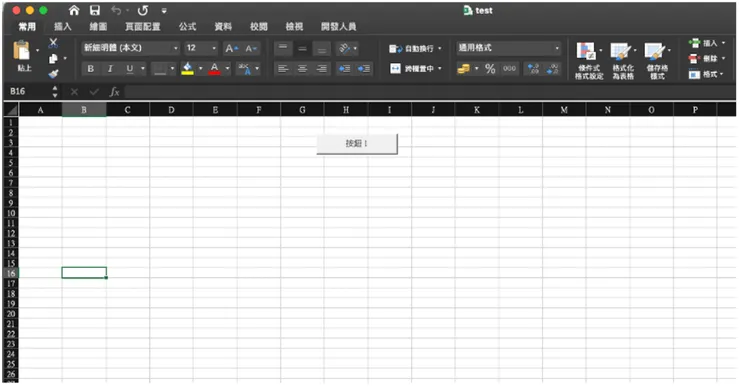The image size is (740, 387).
Task: Undo the last action
Action: pos(116,10)
